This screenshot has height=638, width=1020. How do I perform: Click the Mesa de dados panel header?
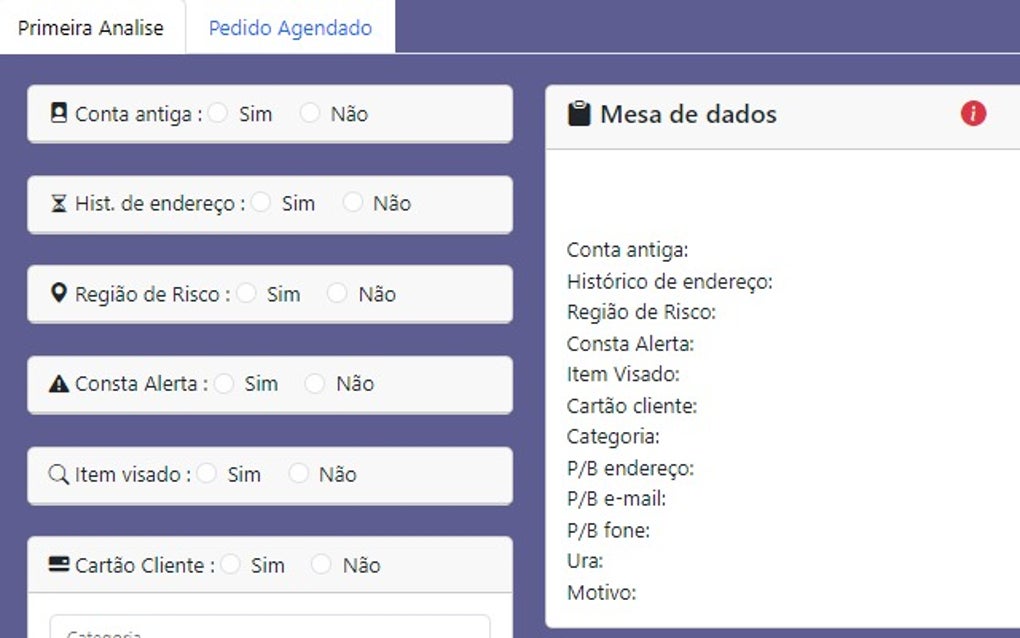point(687,113)
